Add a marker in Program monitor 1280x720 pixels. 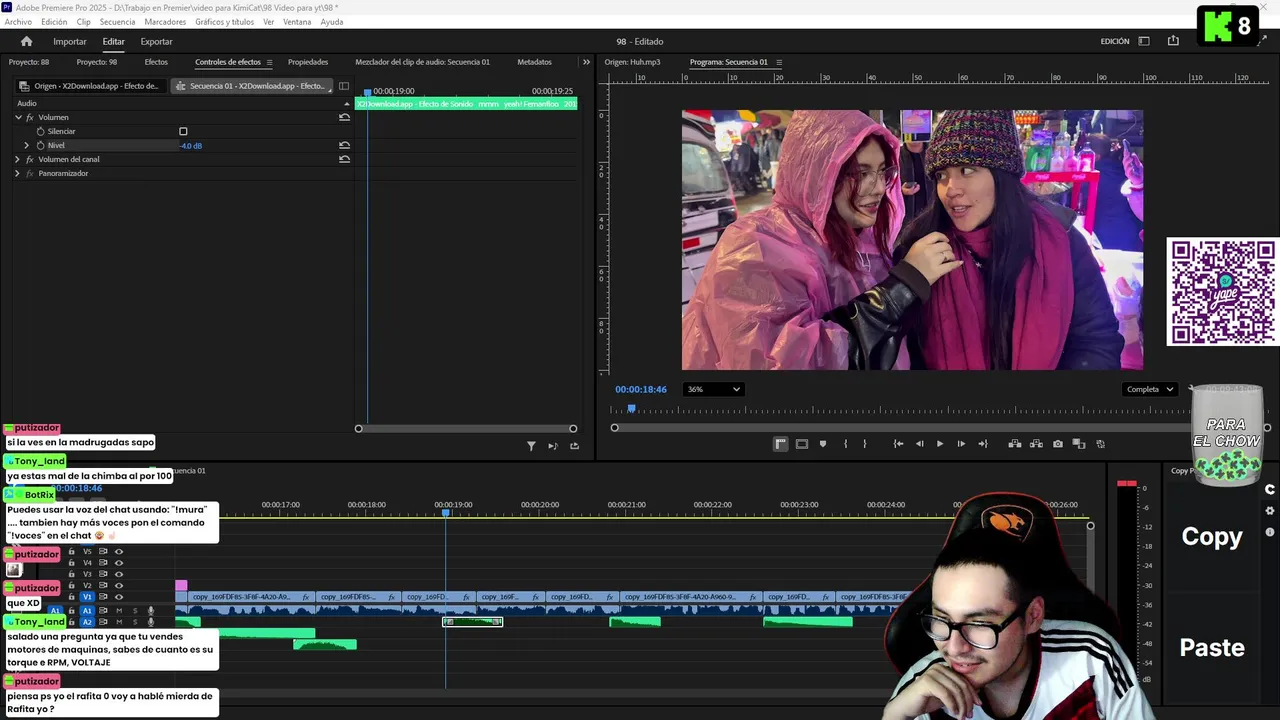(823, 444)
